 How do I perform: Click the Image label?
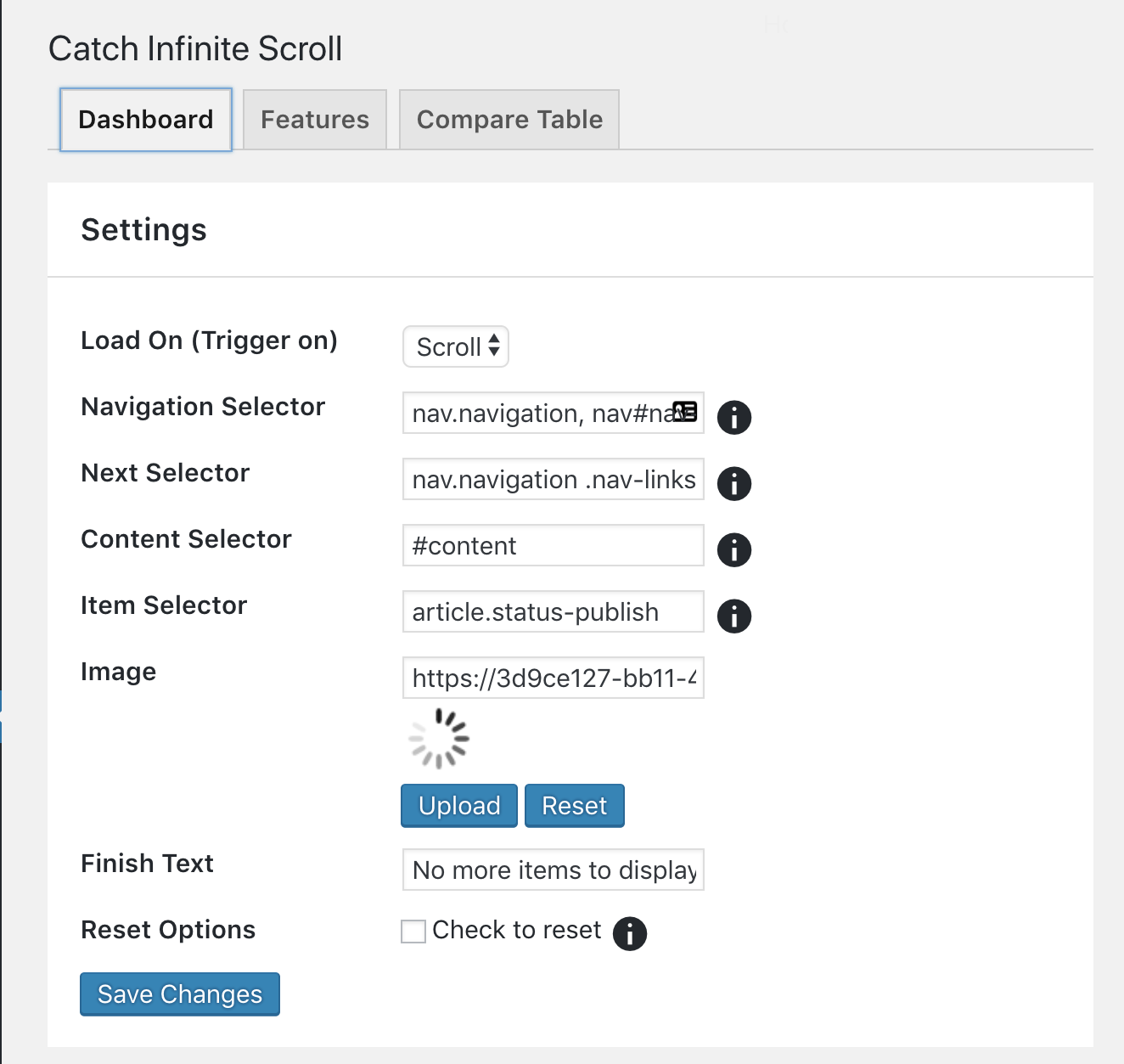118,672
